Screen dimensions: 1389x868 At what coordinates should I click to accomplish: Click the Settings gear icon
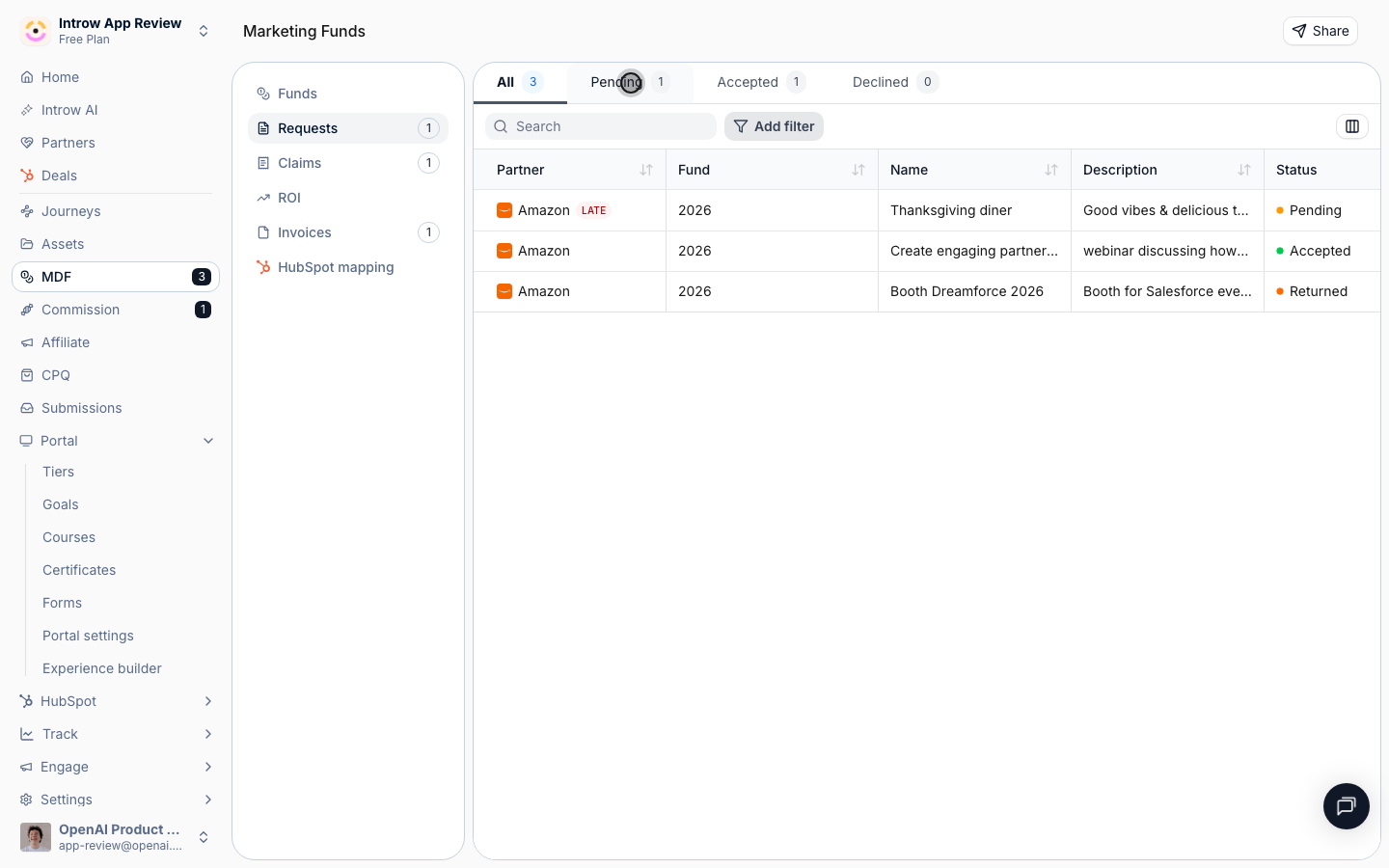click(27, 800)
